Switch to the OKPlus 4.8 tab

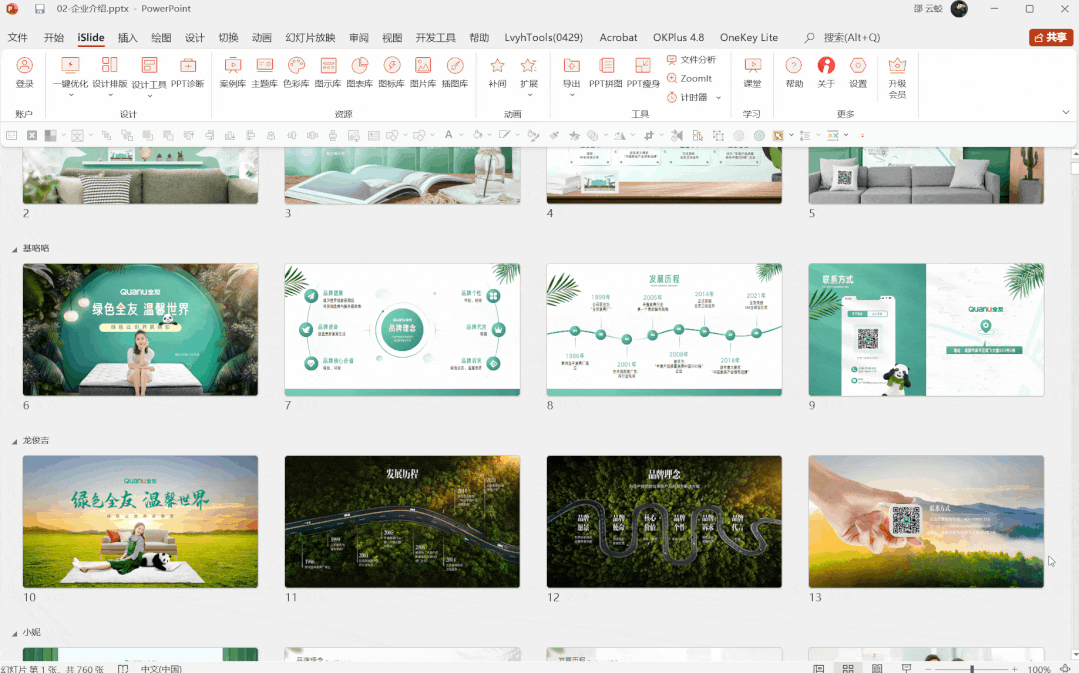click(679, 38)
